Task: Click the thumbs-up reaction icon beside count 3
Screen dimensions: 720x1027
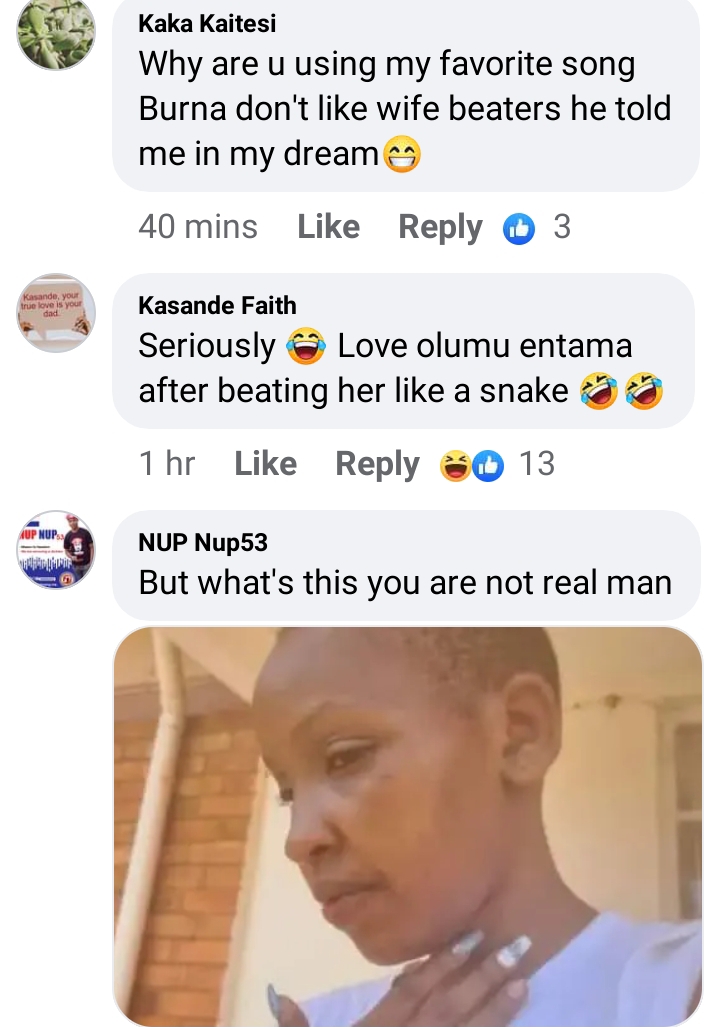Action: [518, 228]
